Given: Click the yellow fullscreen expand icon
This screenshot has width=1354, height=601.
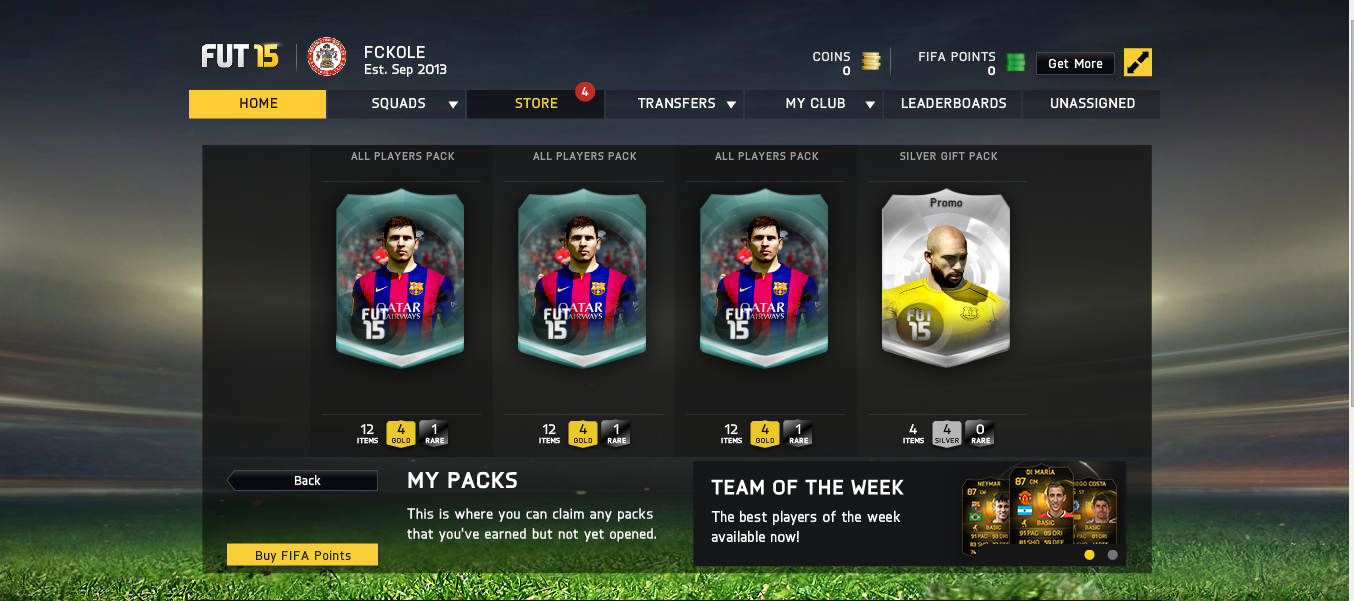Looking at the screenshot, I should (x=1138, y=62).
